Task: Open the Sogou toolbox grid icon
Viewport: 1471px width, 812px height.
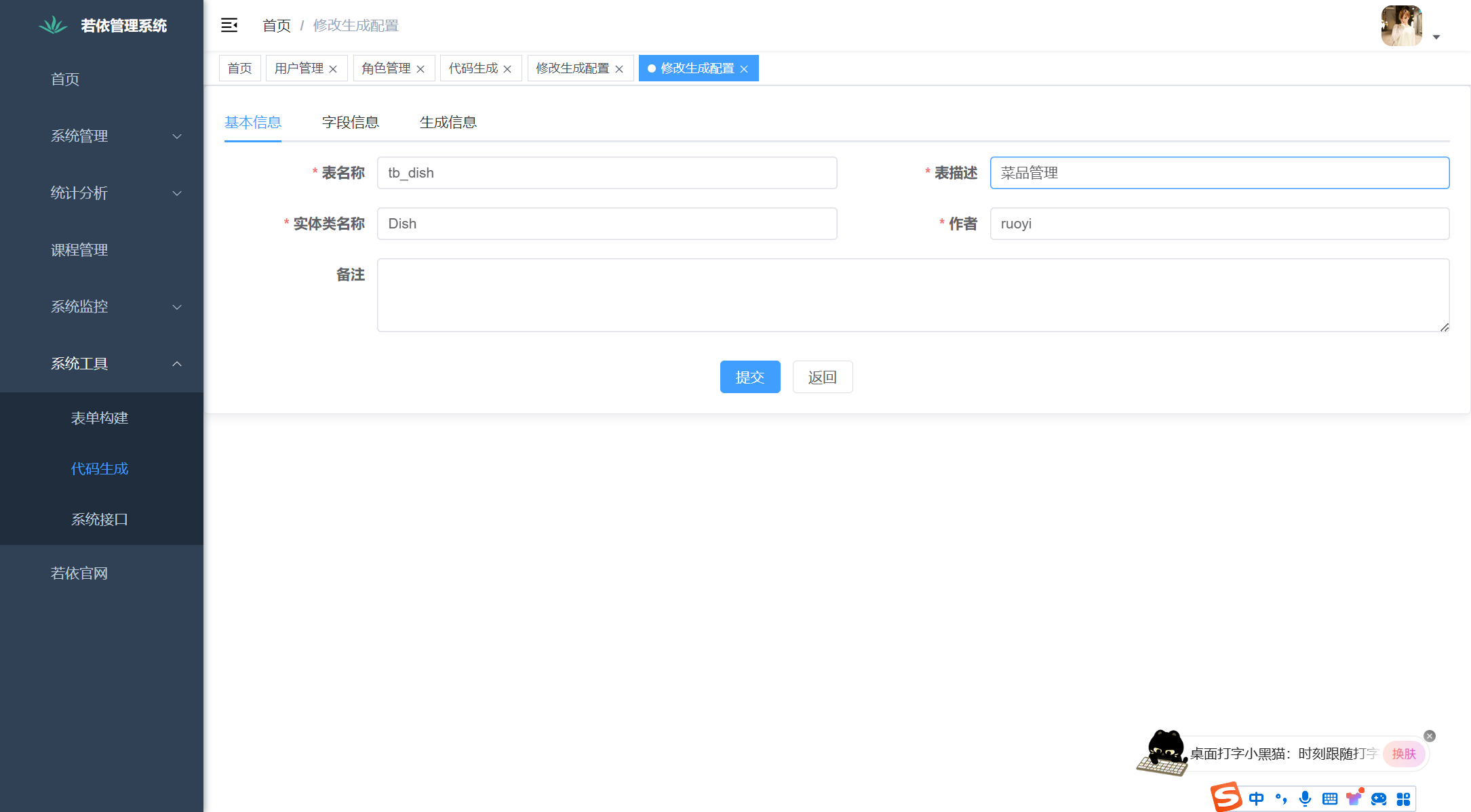Action: tap(1403, 798)
